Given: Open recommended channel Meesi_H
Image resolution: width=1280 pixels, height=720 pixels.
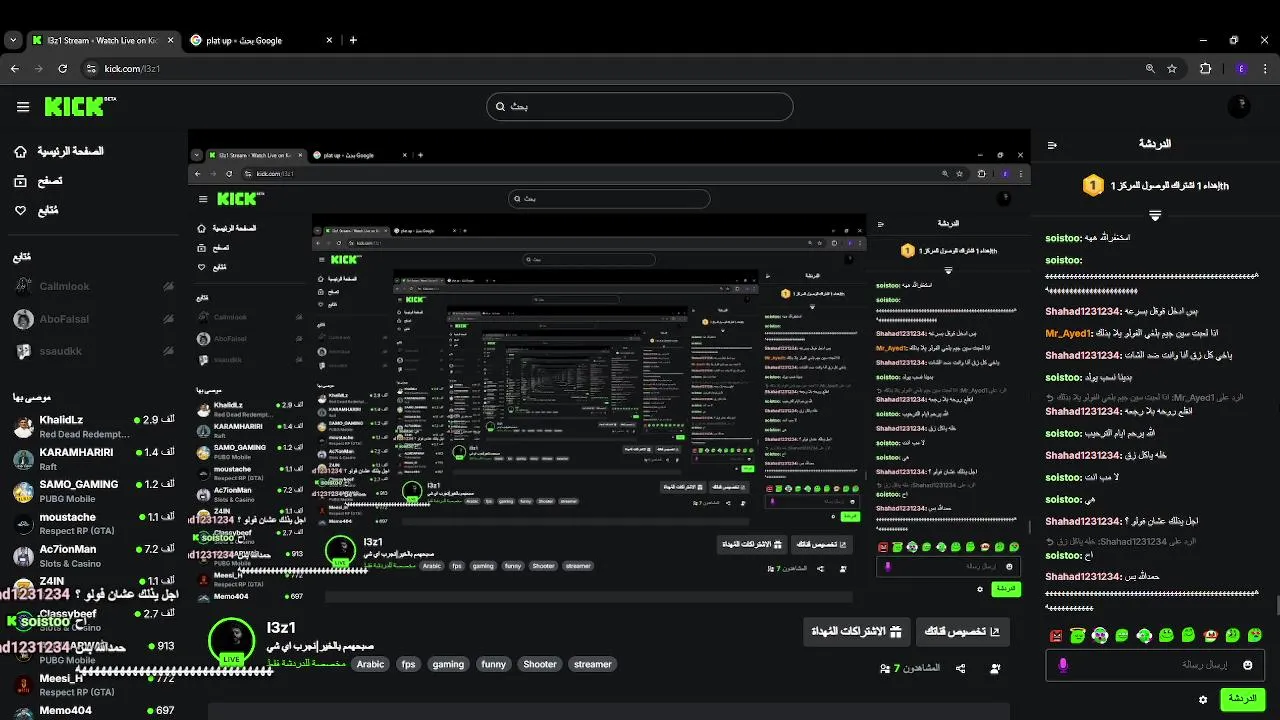Looking at the screenshot, I should [x=95, y=684].
